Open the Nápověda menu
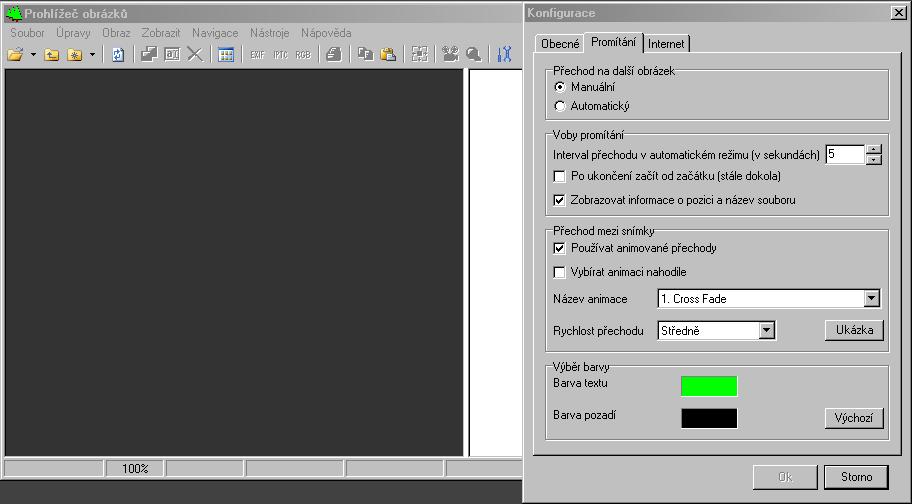Screen dimensions: 912x504 (326, 33)
